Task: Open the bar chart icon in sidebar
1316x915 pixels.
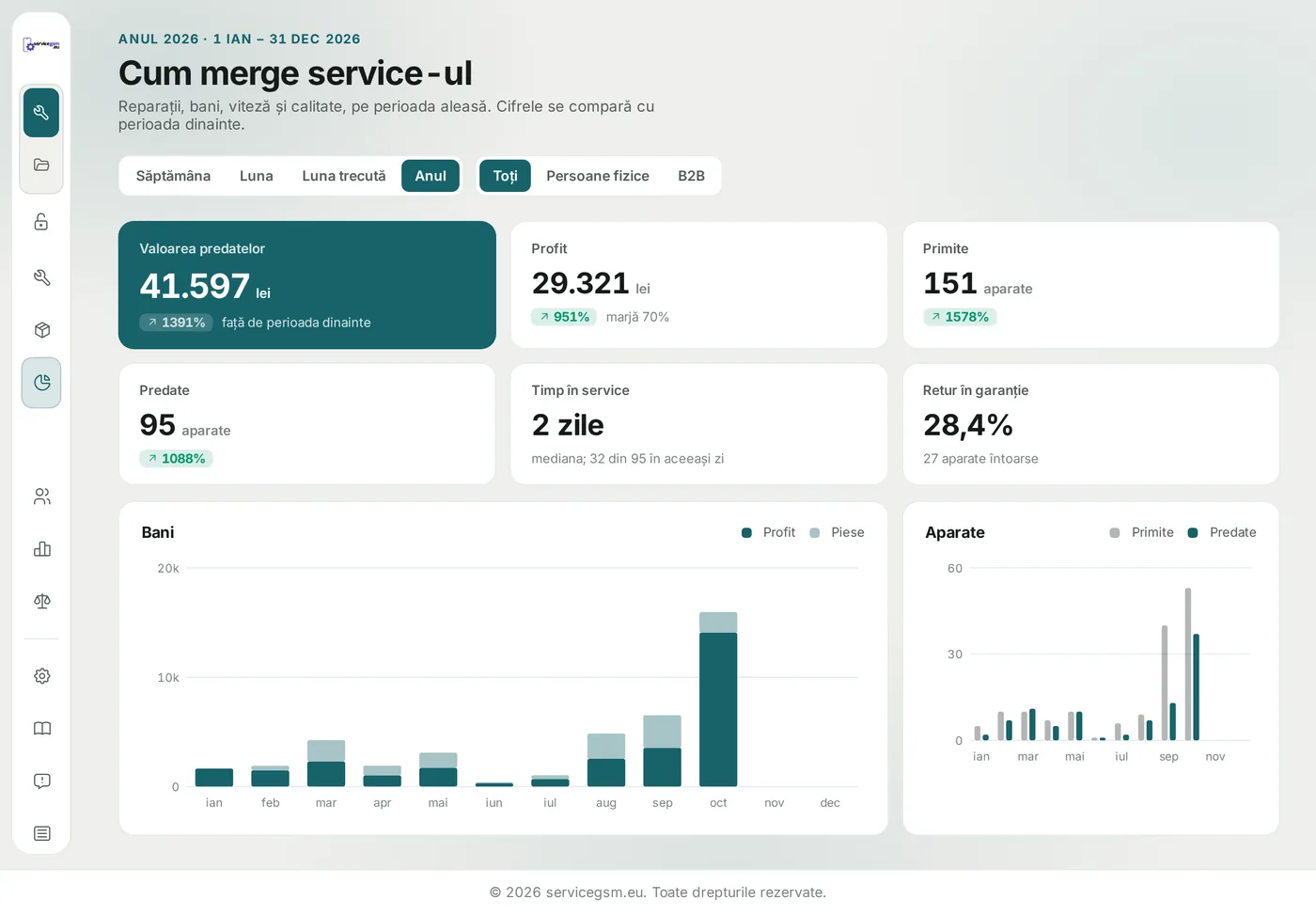Action: point(41,549)
